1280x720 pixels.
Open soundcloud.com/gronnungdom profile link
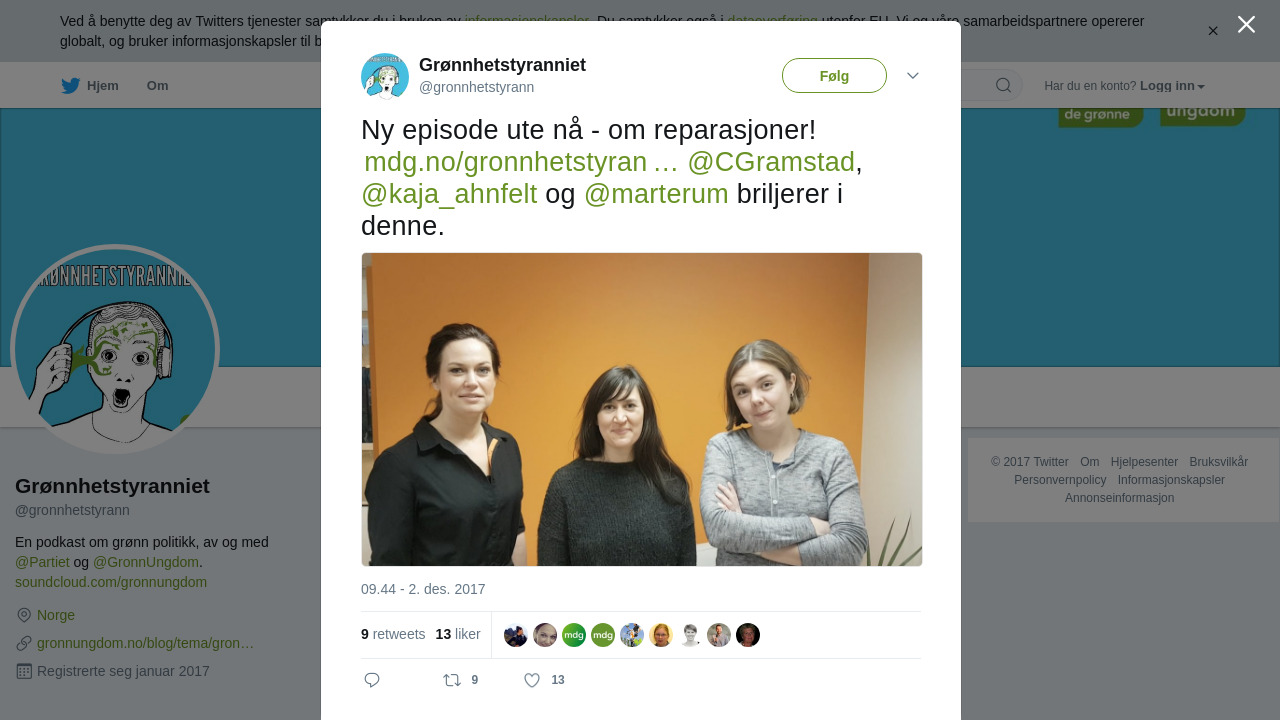point(111,582)
